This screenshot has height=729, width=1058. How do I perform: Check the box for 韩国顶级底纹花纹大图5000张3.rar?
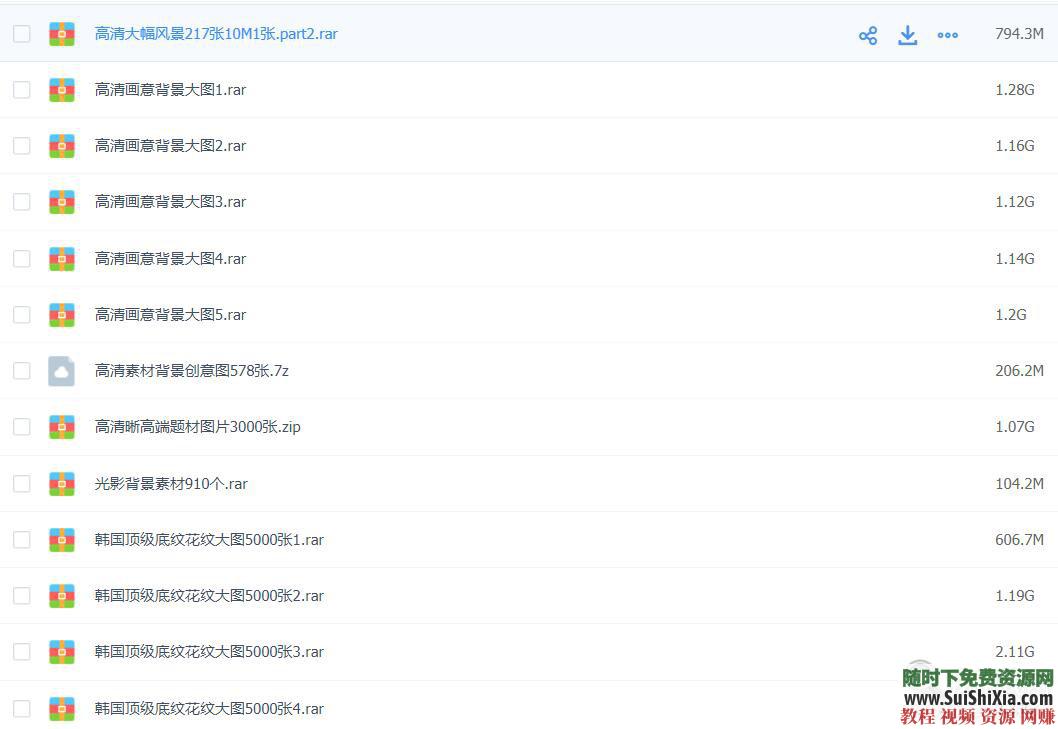coord(21,651)
